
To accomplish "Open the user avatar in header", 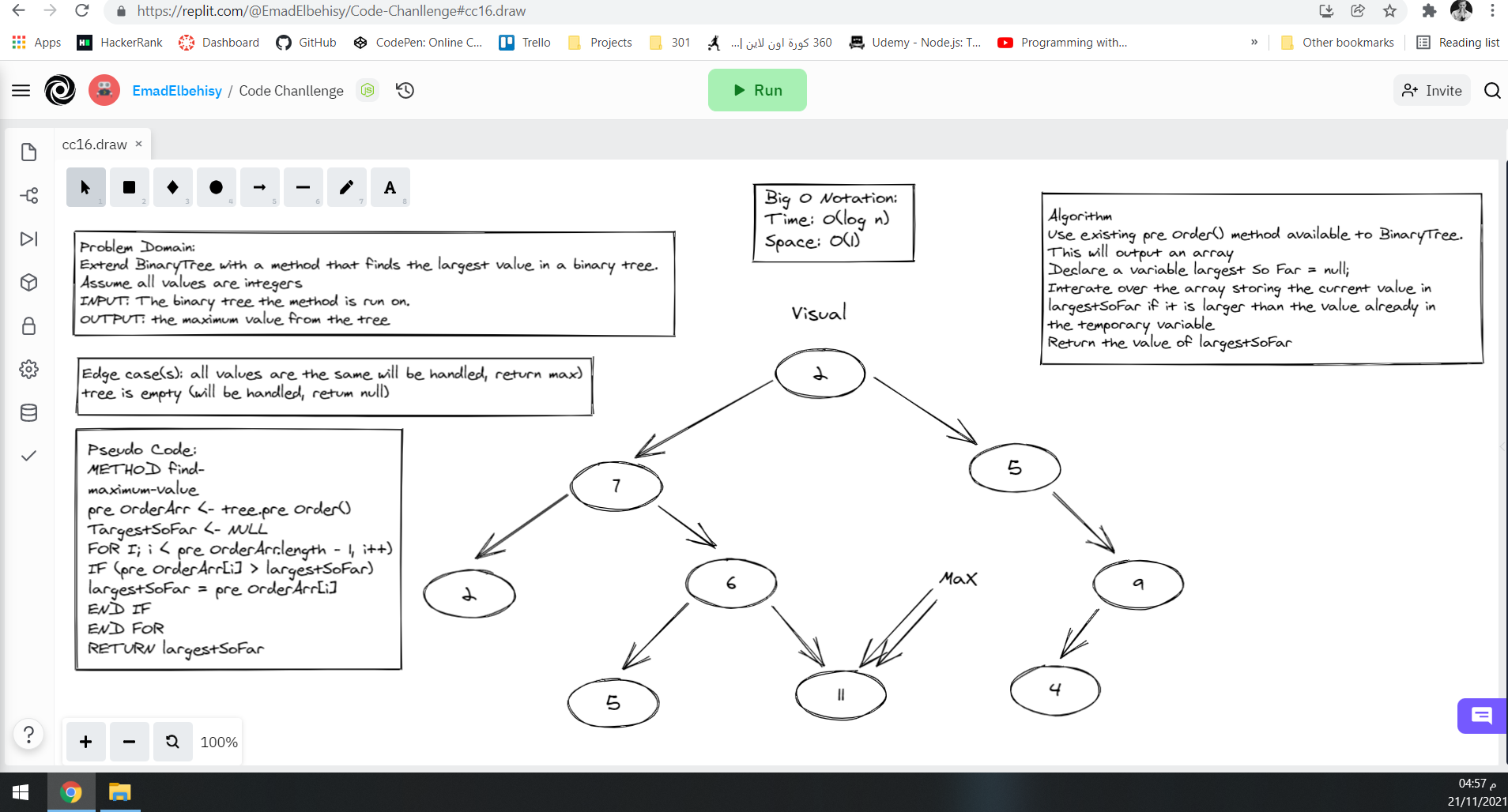I will pyautogui.click(x=104, y=90).
